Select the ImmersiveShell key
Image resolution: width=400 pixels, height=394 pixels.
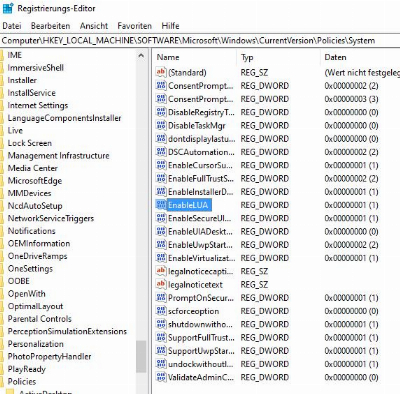[x=36, y=68]
